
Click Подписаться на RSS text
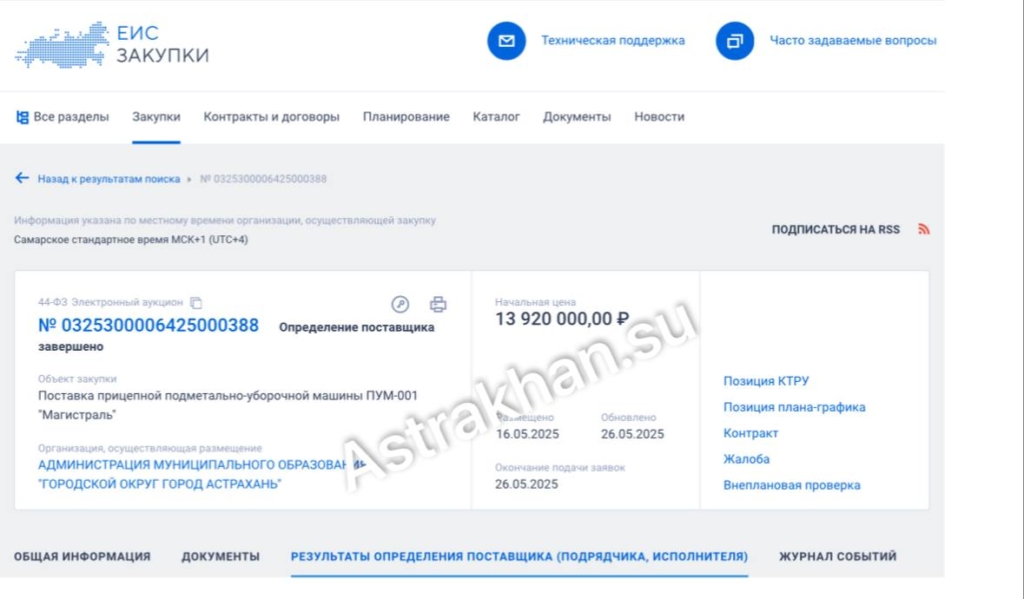pyautogui.click(x=836, y=229)
